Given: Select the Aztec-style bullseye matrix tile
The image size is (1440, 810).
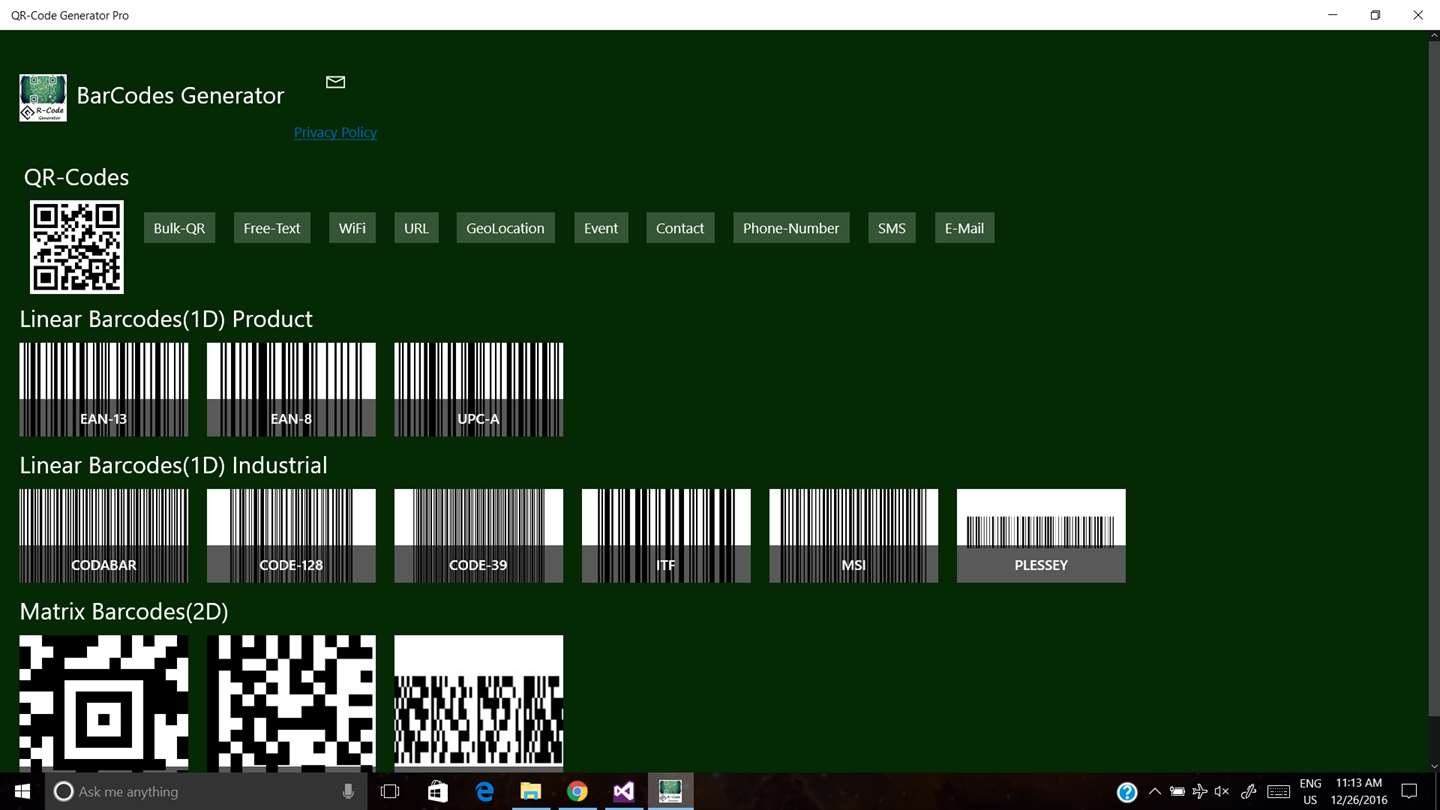Looking at the screenshot, I should 104,703.
